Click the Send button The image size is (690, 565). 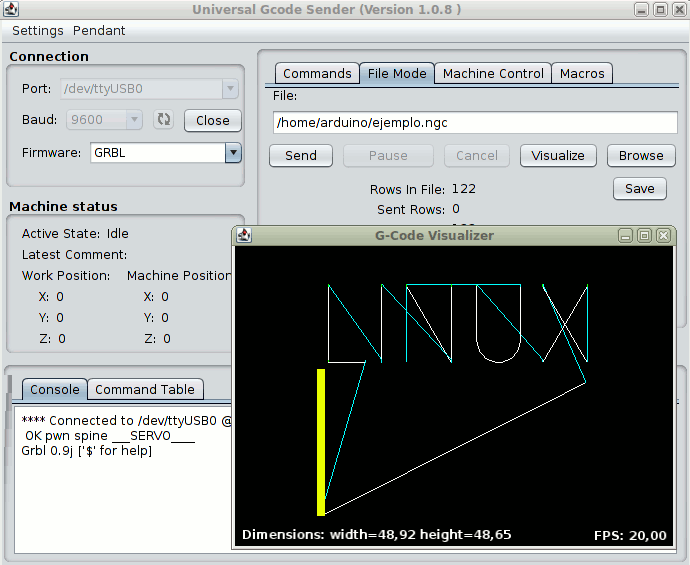click(x=301, y=156)
